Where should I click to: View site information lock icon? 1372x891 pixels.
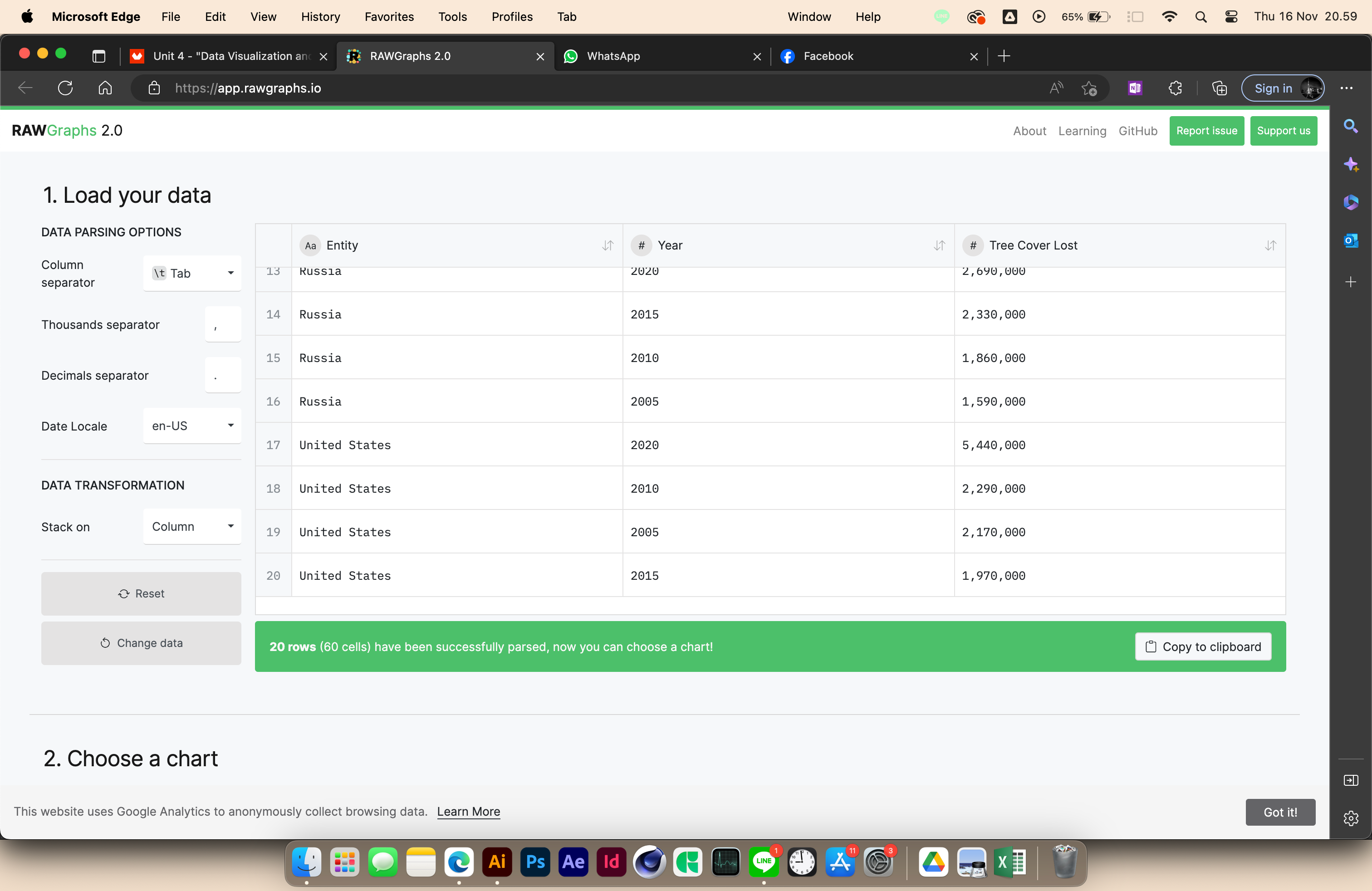[154, 88]
